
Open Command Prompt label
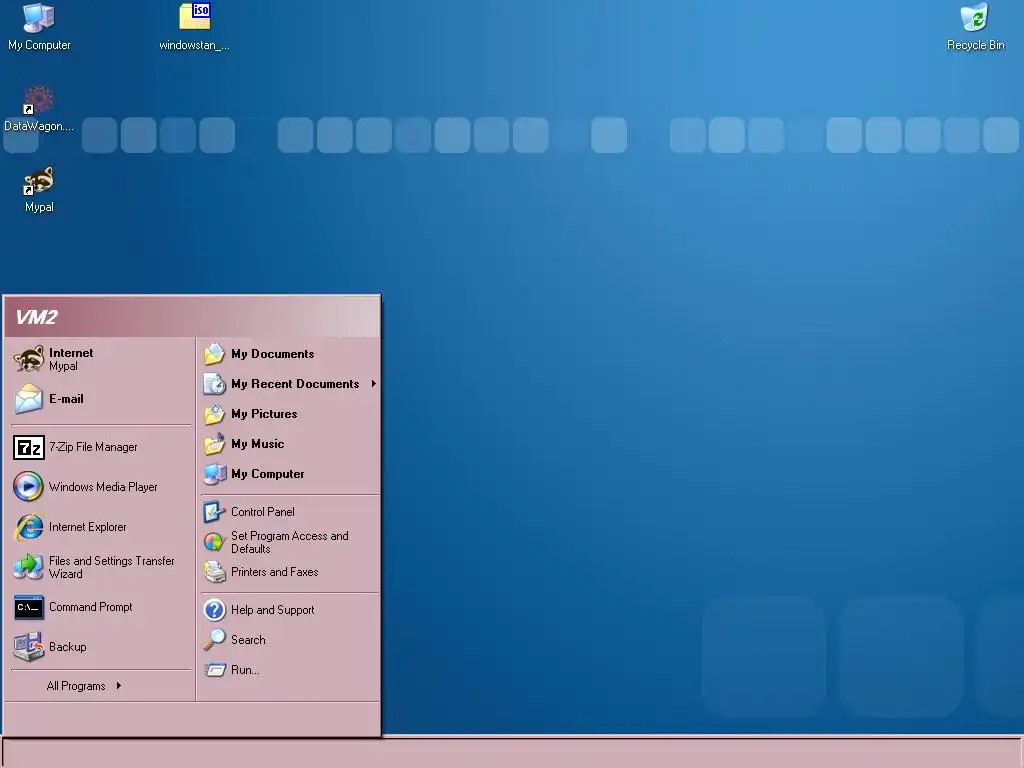coord(91,607)
